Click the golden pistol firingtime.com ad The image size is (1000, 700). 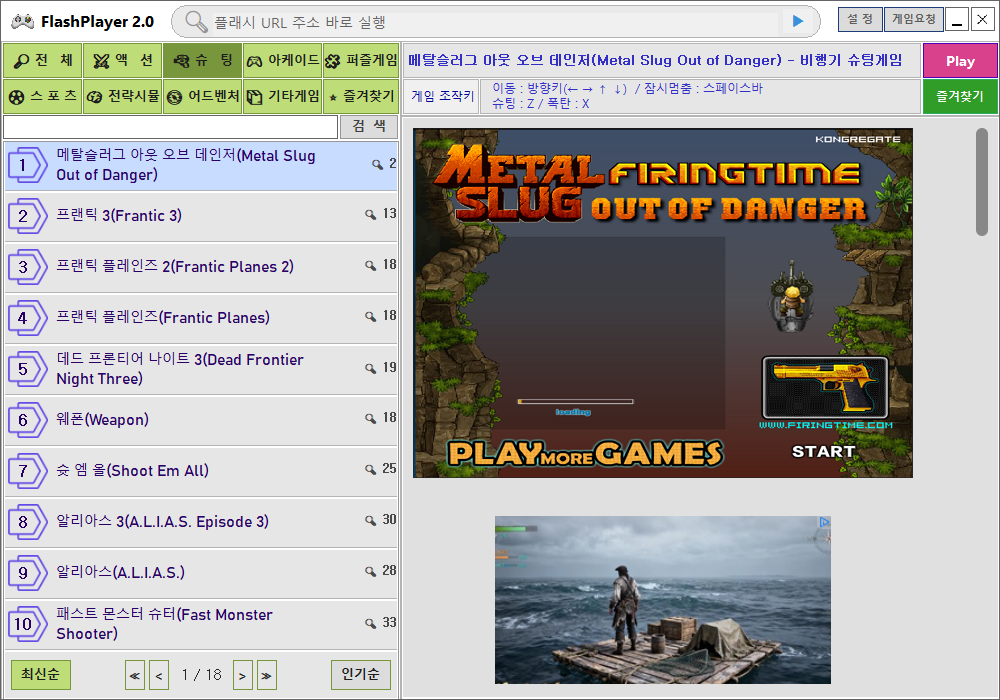point(825,388)
